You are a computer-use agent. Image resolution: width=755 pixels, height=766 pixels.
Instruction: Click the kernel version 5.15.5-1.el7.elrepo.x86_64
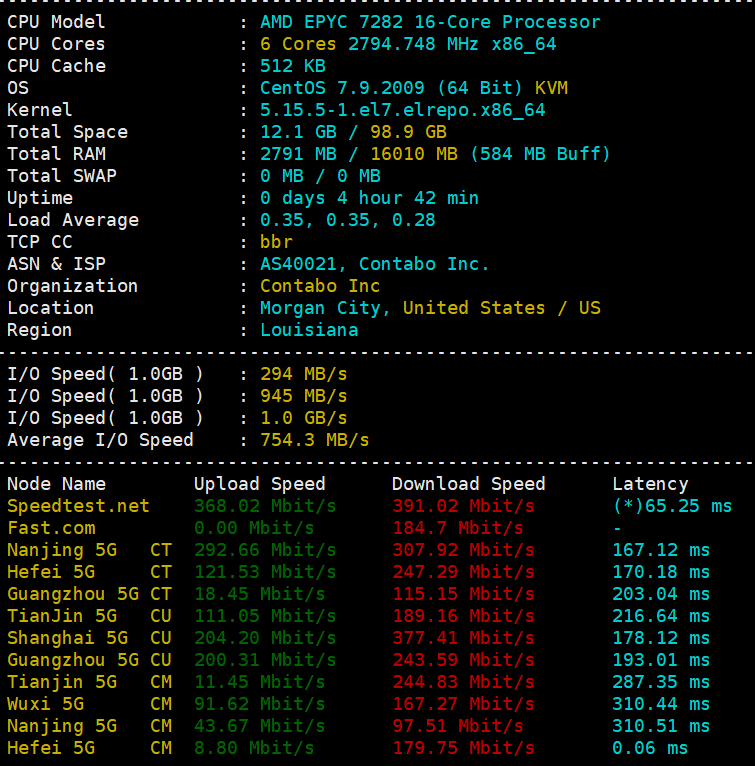click(403, 110)
